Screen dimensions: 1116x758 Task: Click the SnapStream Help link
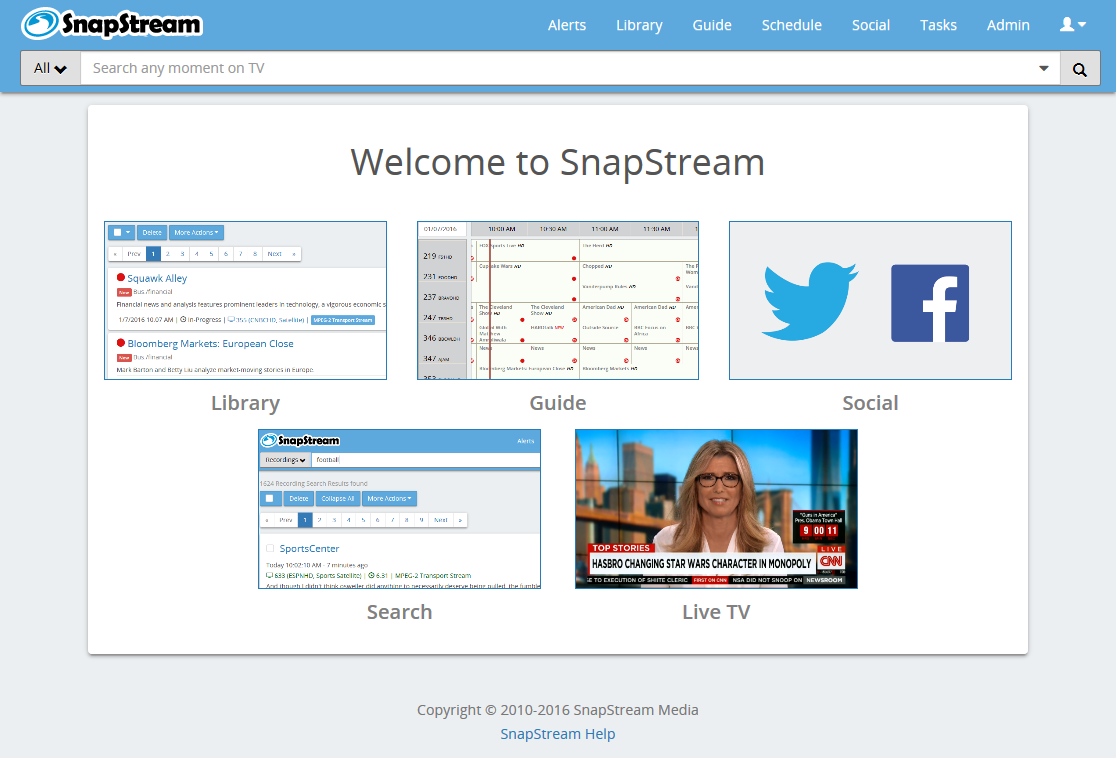tap(558, 734)
